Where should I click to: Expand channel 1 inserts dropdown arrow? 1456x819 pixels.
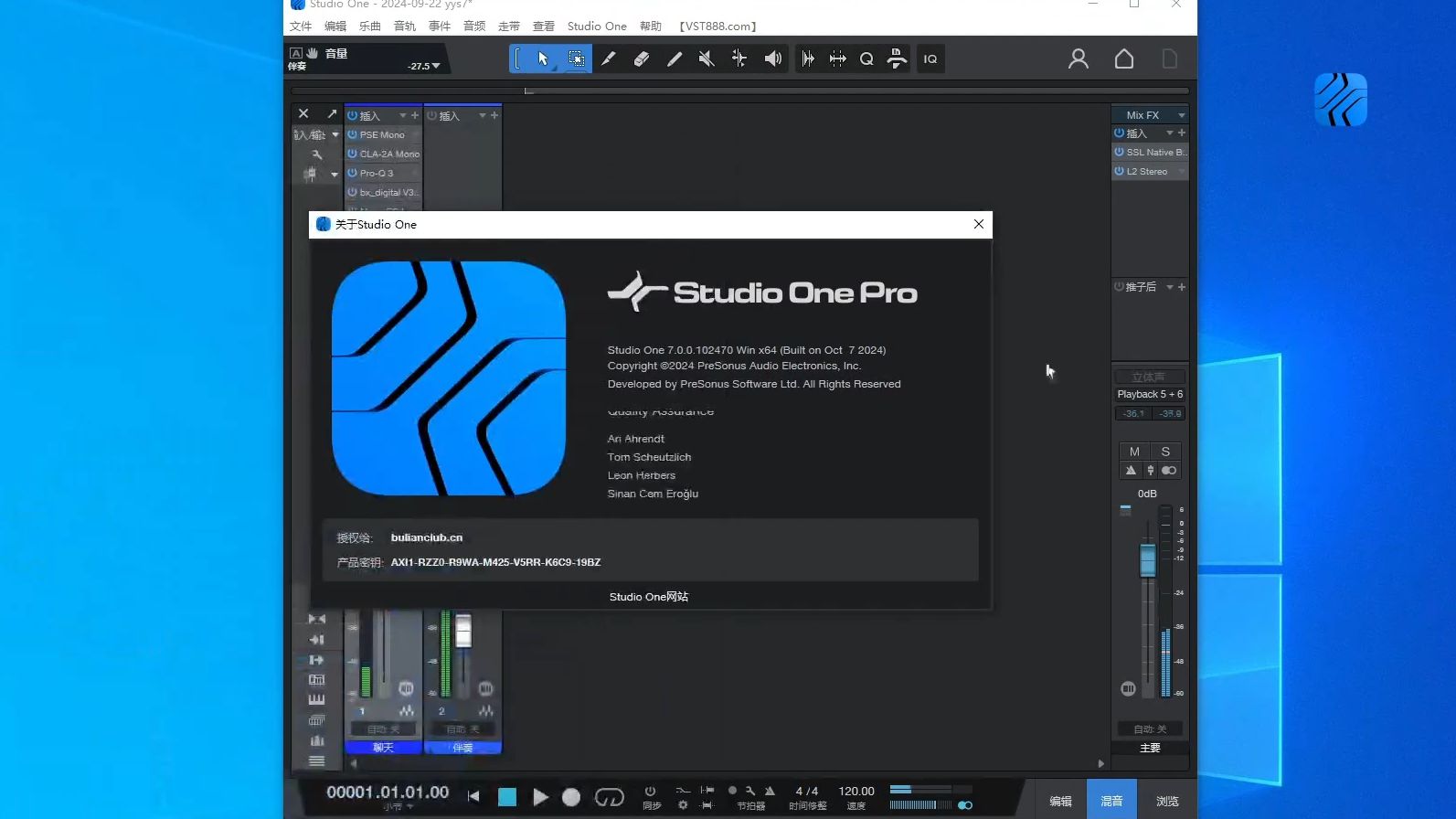pos(402,116)
